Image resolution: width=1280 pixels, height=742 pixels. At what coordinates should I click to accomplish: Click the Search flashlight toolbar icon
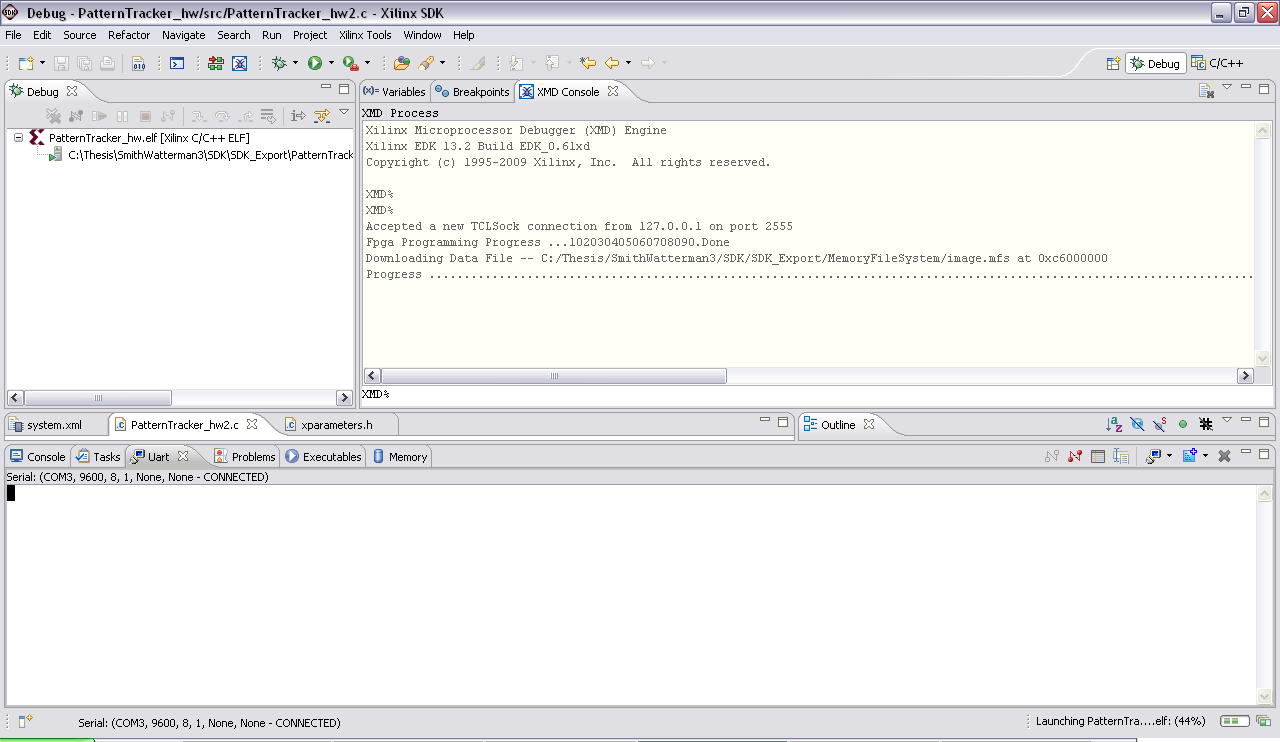pos(426,63)
